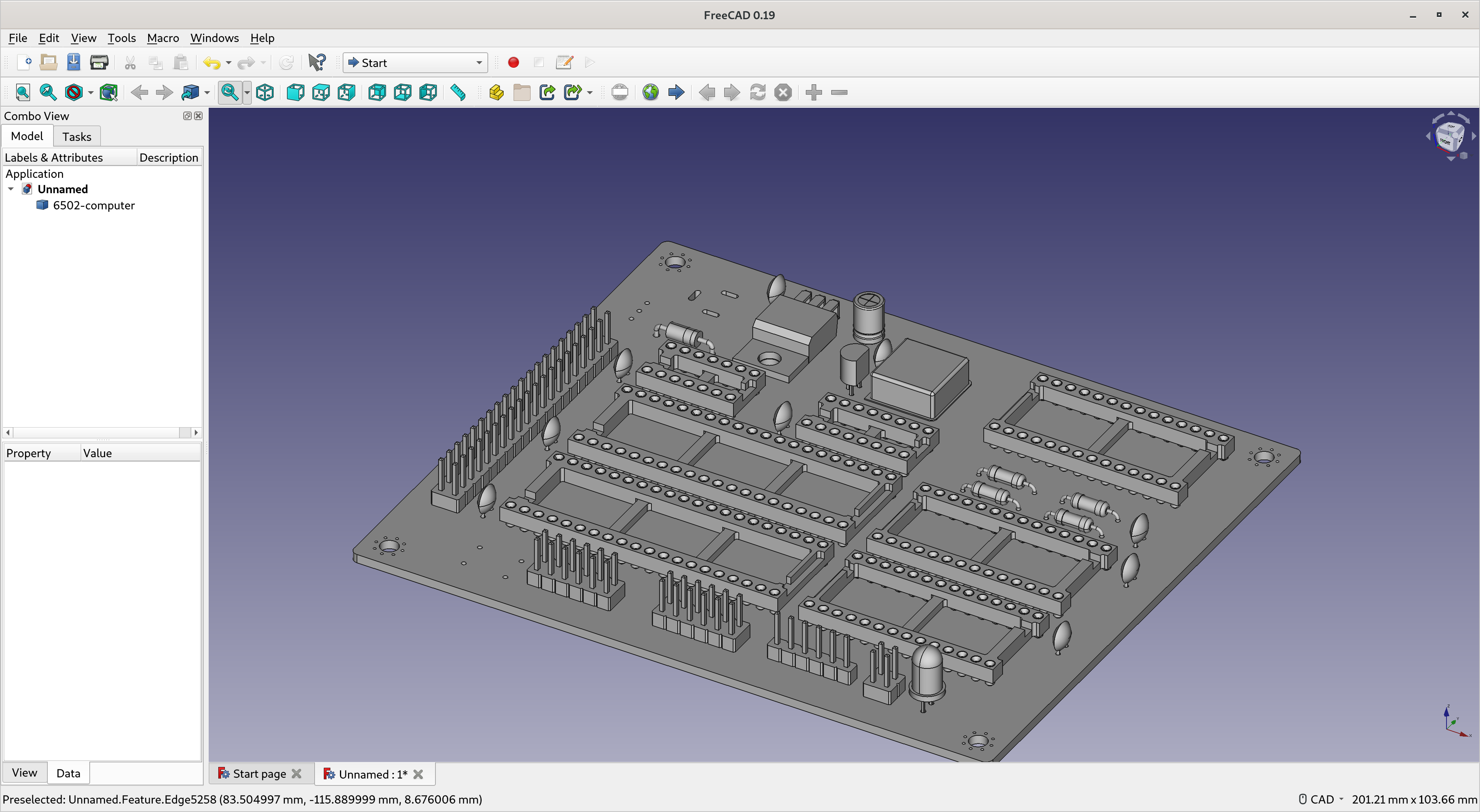Select the 6502-computer tree item
This screenshot has width=1480, height=812.
pos(94,205)
